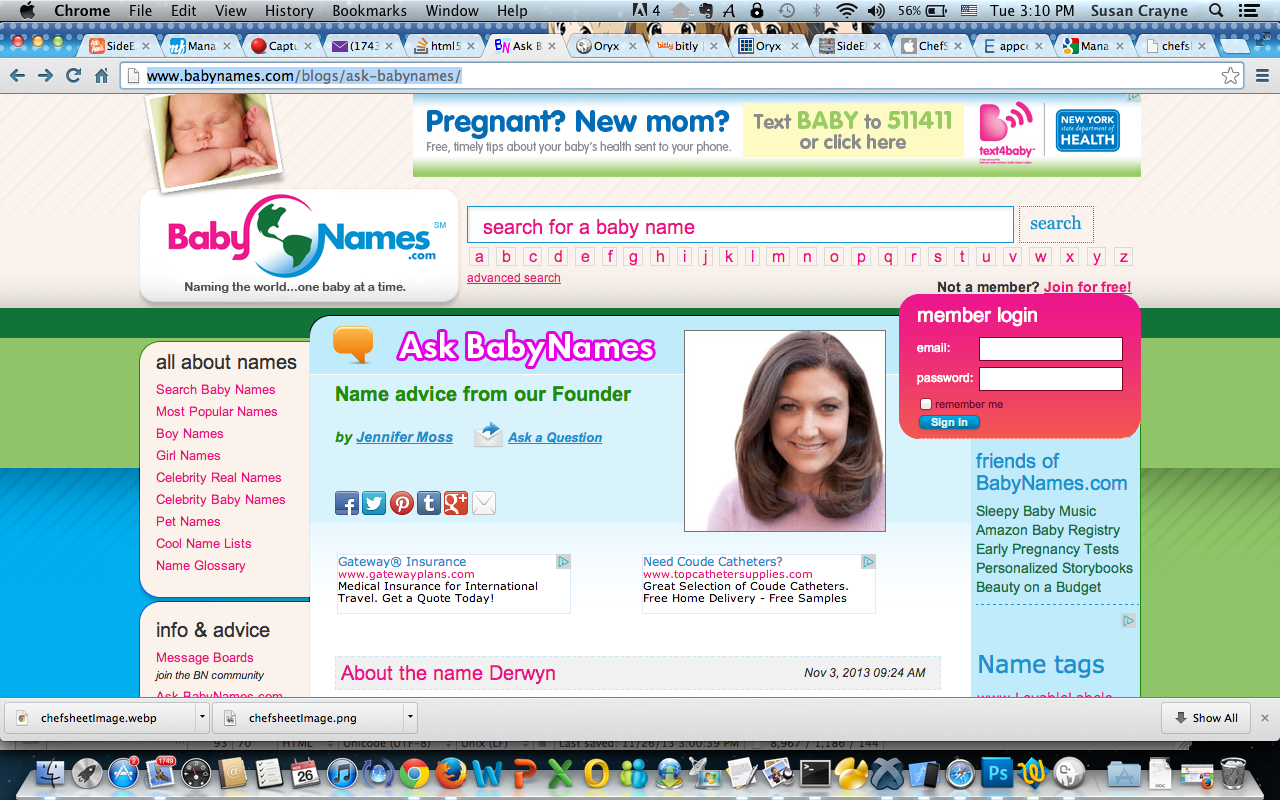Click the Ask a Question arrow icon

click(x=488, y=434)
